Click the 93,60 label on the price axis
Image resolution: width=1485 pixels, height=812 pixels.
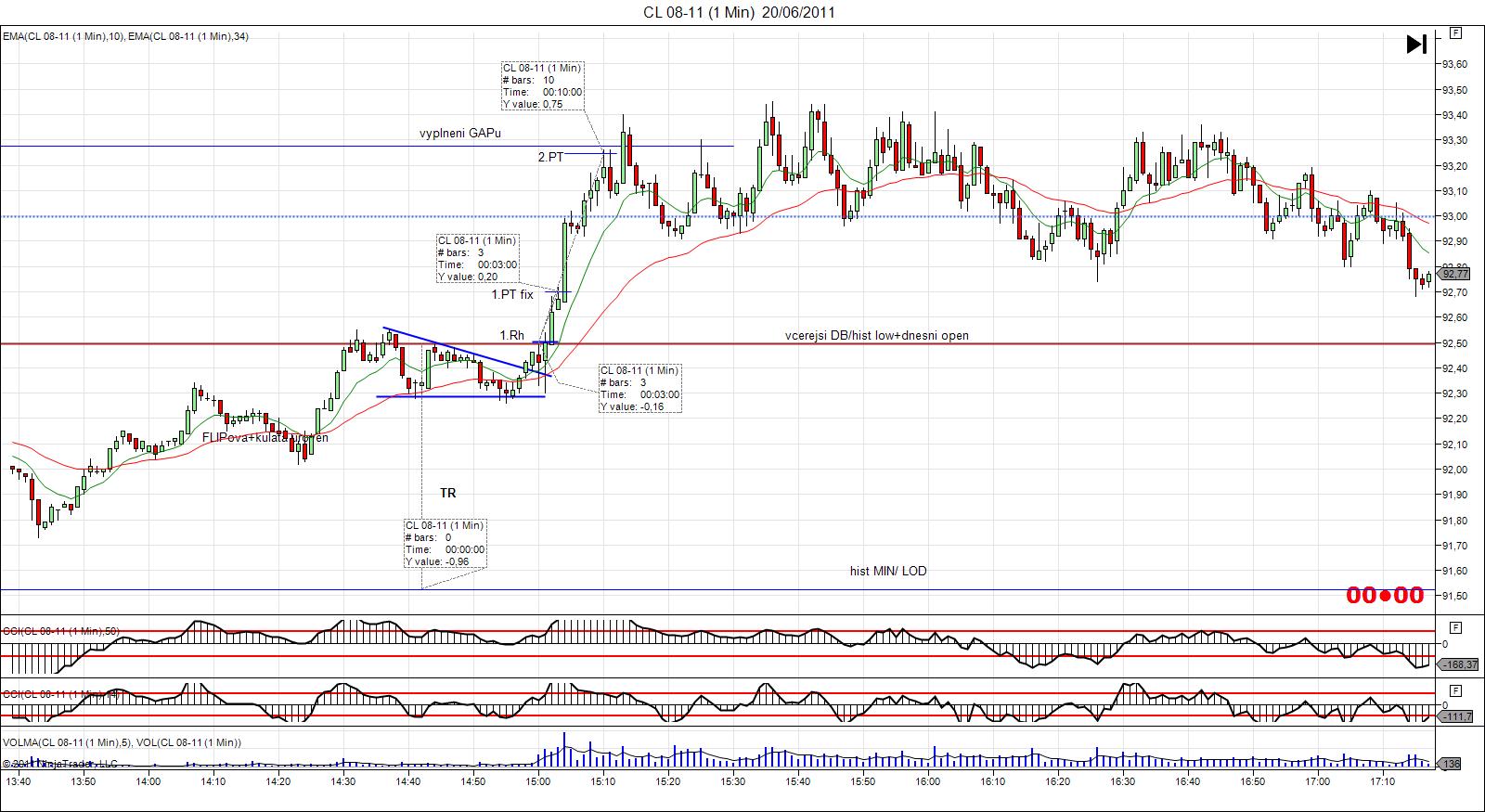coord(1454,65)
